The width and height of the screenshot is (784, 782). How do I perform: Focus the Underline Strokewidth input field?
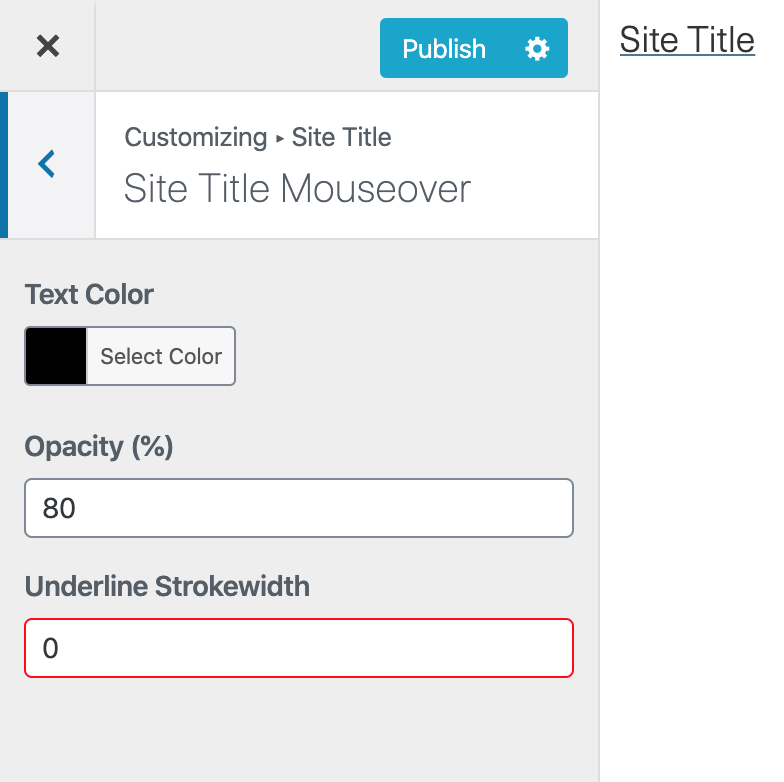[299, 648]
